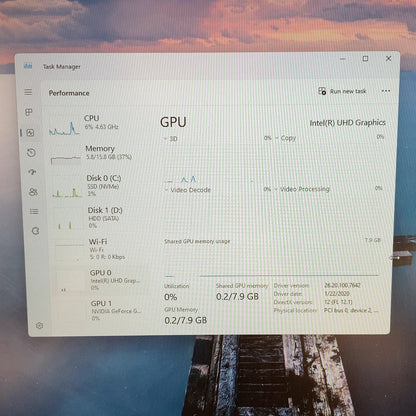Click the Driver date 1/22/2020 value

tap(337, 294)
